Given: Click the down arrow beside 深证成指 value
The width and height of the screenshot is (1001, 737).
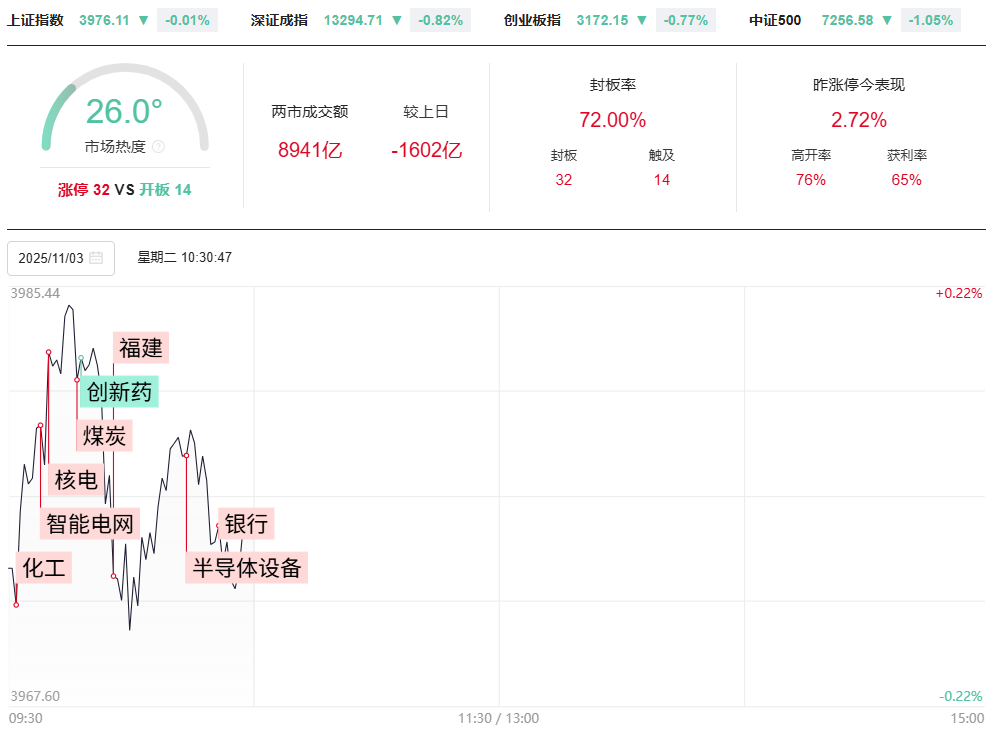Looking at the screenshot, I should coord(396,20).
